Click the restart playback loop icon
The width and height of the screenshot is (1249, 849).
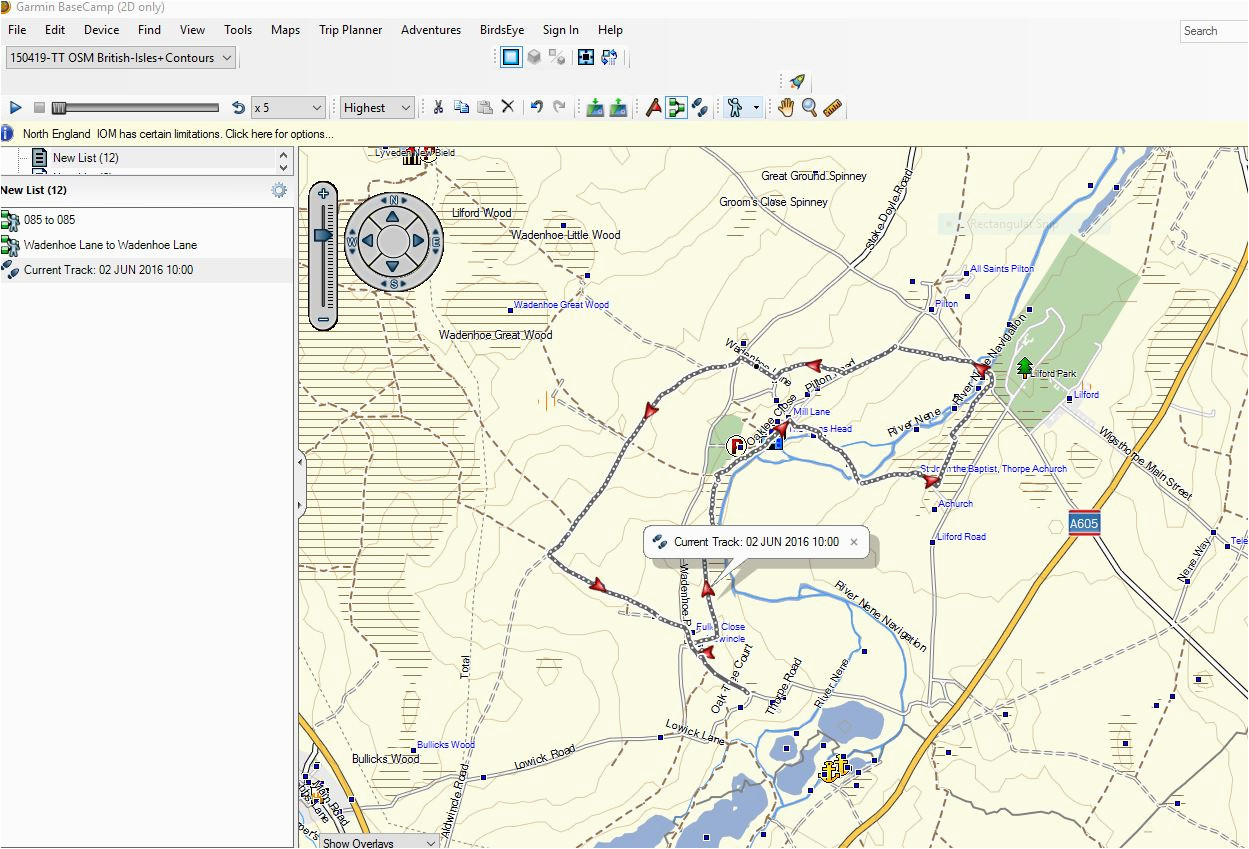point(238,107)
